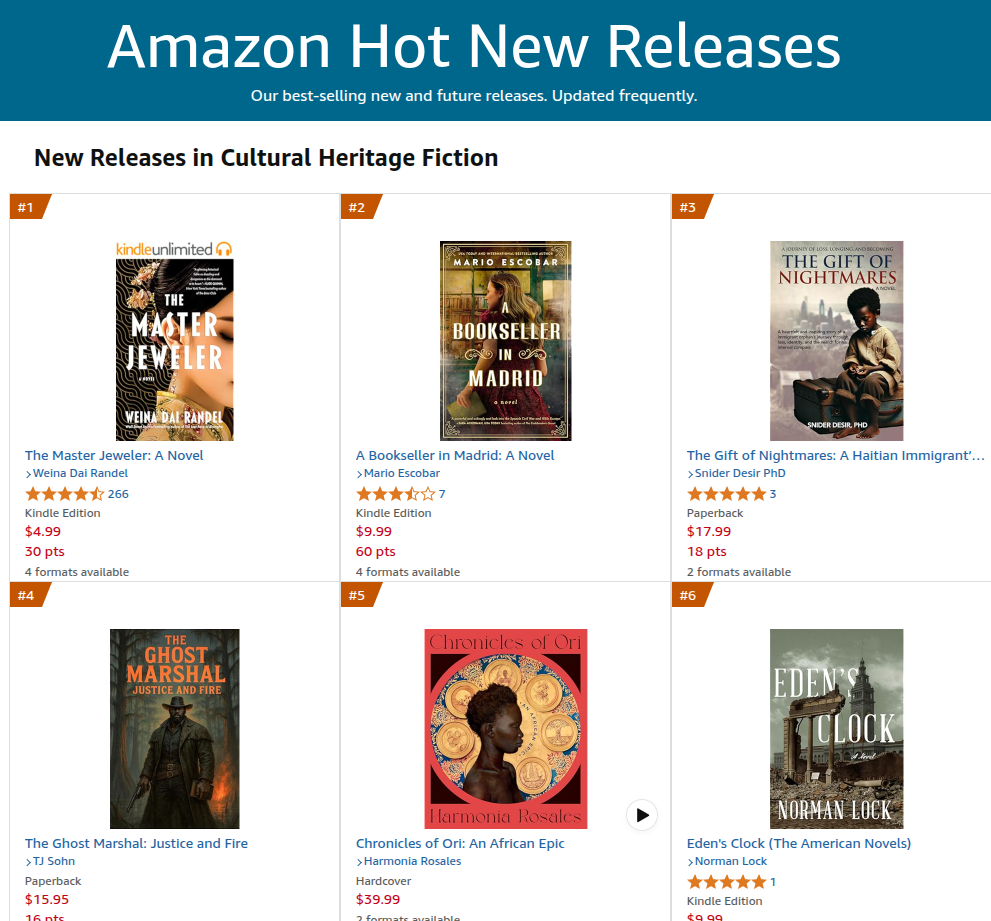Screen dimensions: 991x921
Task: Open the Chronicles of Ori cover thumbnail
Action: coord(506,729)
